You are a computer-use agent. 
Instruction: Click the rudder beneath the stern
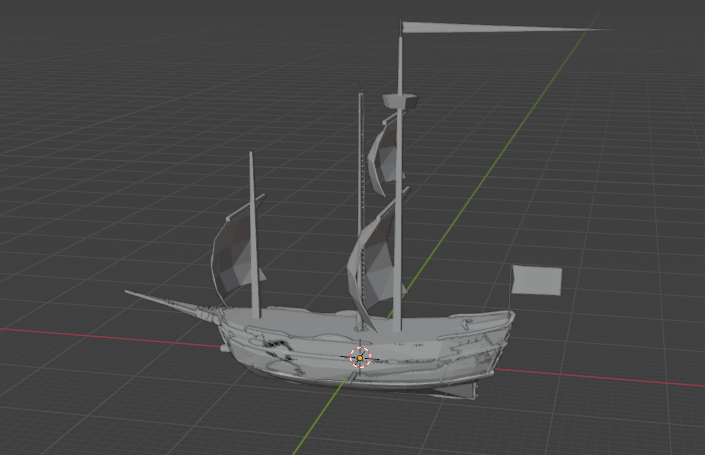pyautogui.click(x=457, y=391)
